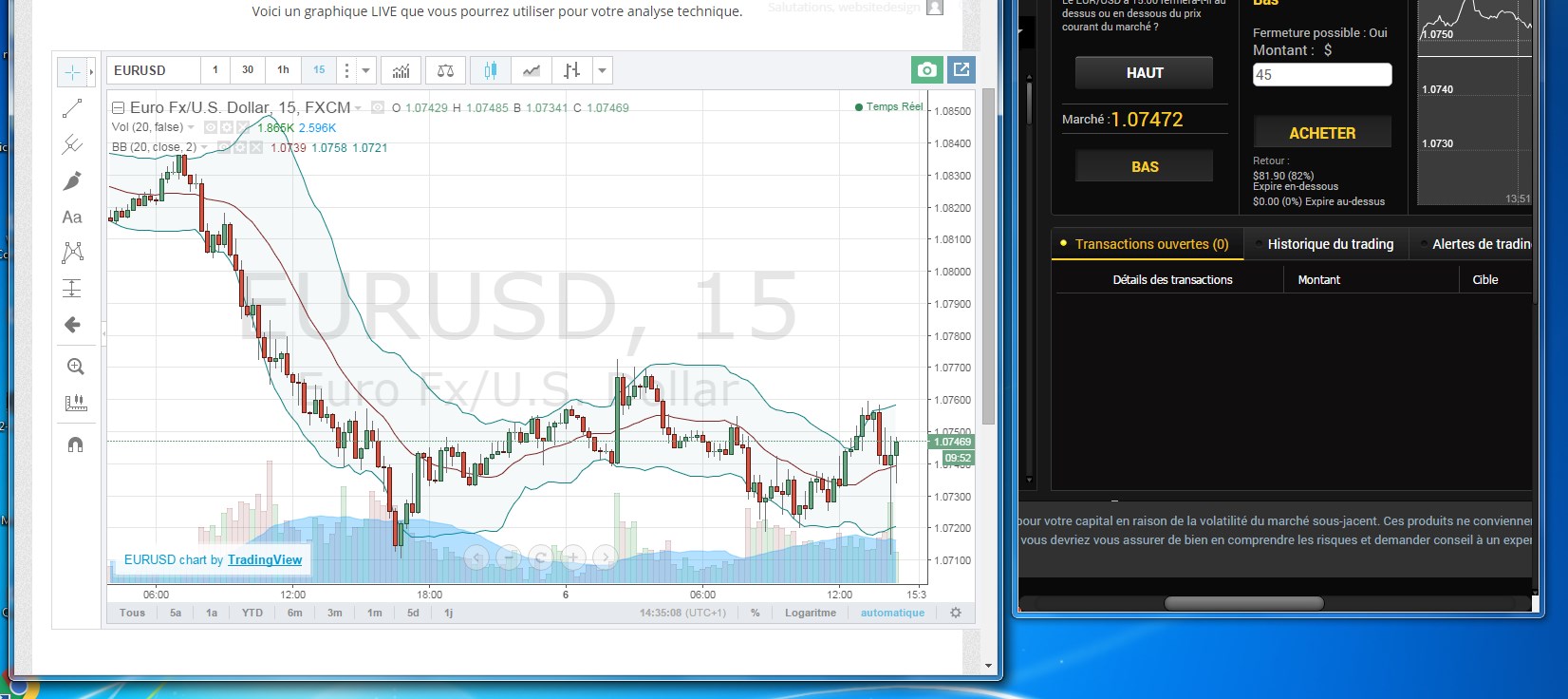Toggle Logaritme scale option

[810, 613]
